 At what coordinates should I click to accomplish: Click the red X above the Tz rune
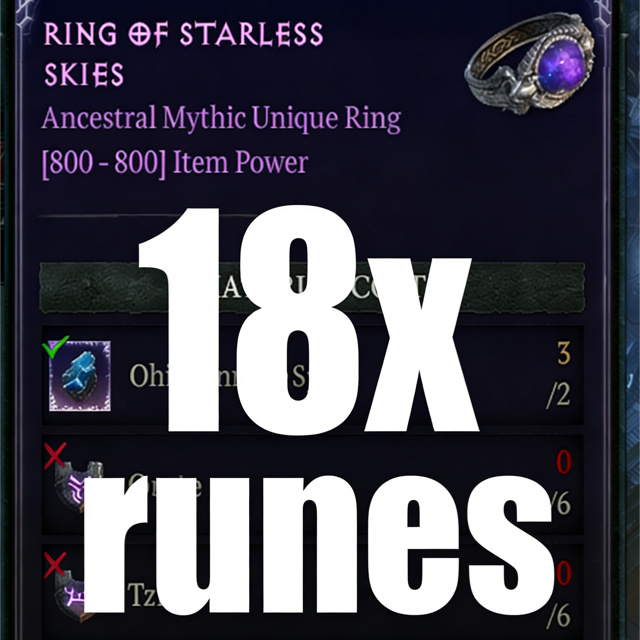55,565
